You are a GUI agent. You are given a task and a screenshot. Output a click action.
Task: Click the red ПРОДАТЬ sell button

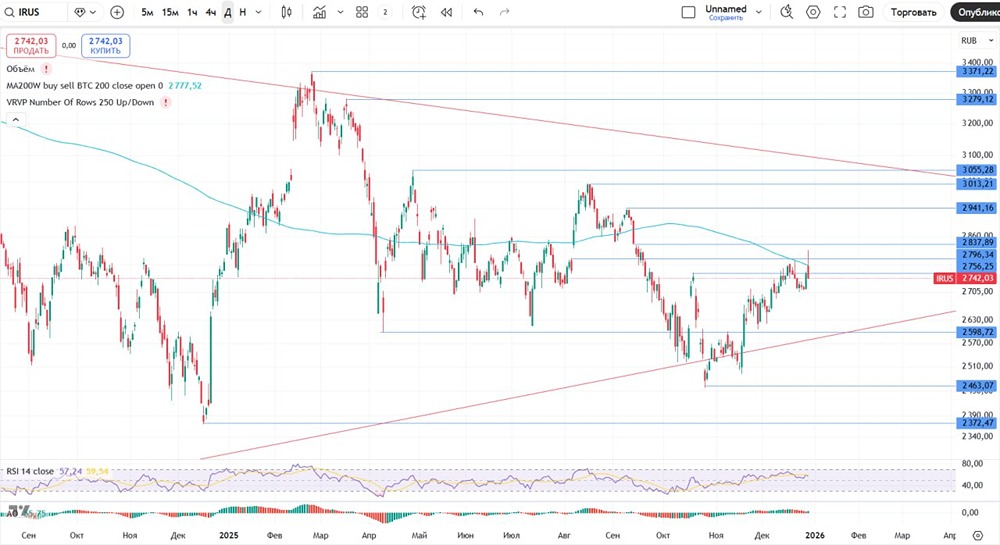click(31, 46)
